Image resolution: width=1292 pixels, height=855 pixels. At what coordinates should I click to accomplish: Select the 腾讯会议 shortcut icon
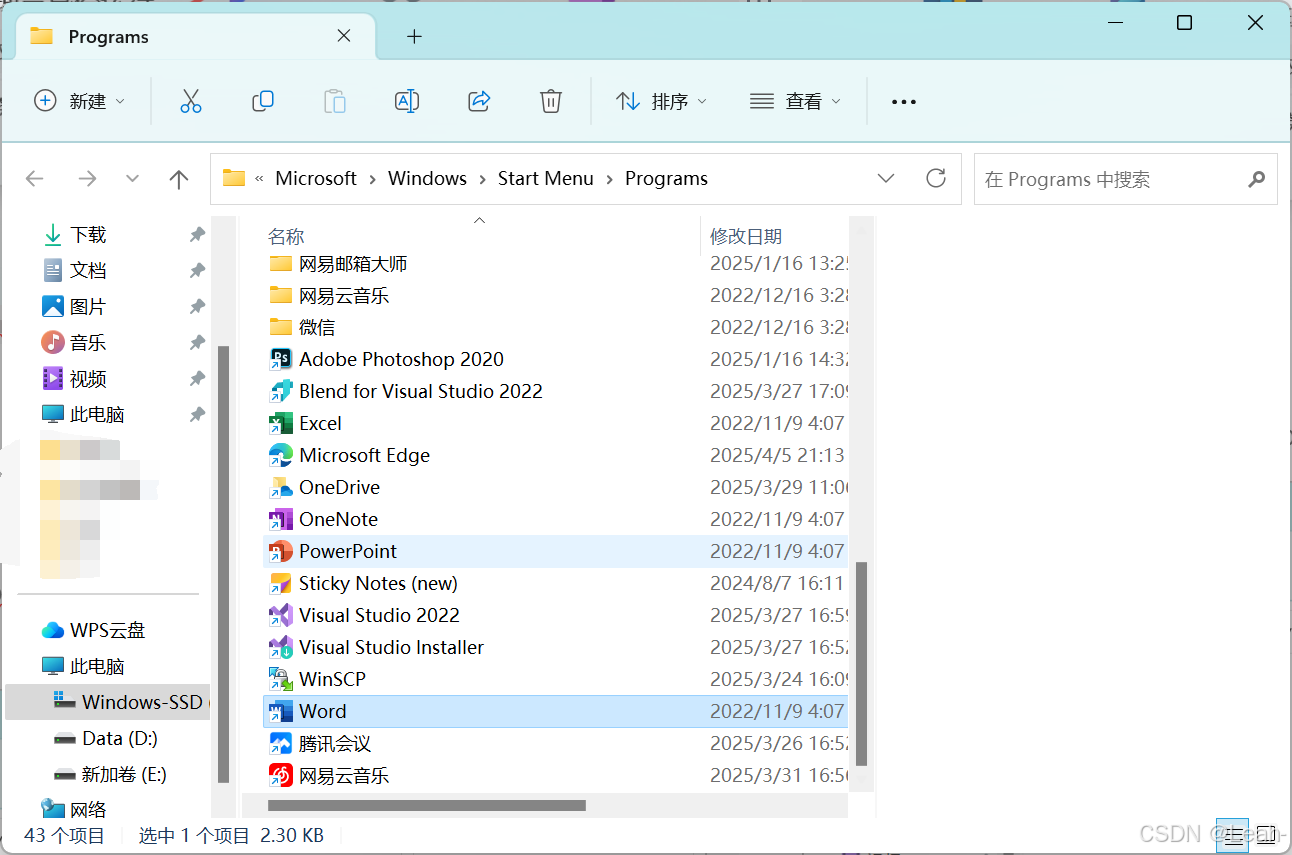pyautogui.click(x=281, y=744)
